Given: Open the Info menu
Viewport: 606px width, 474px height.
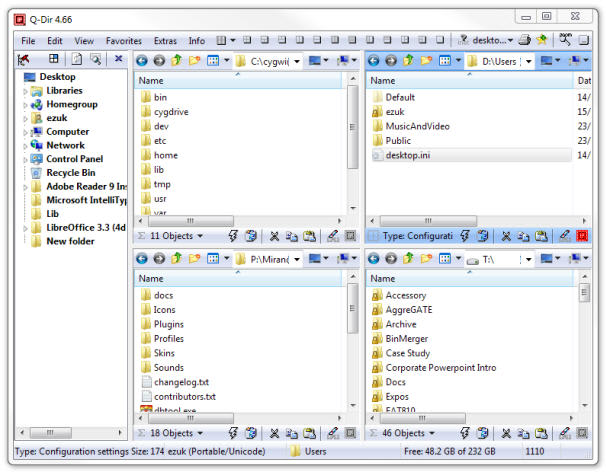Looking at the screenshot, I should (x=197, y=41).
